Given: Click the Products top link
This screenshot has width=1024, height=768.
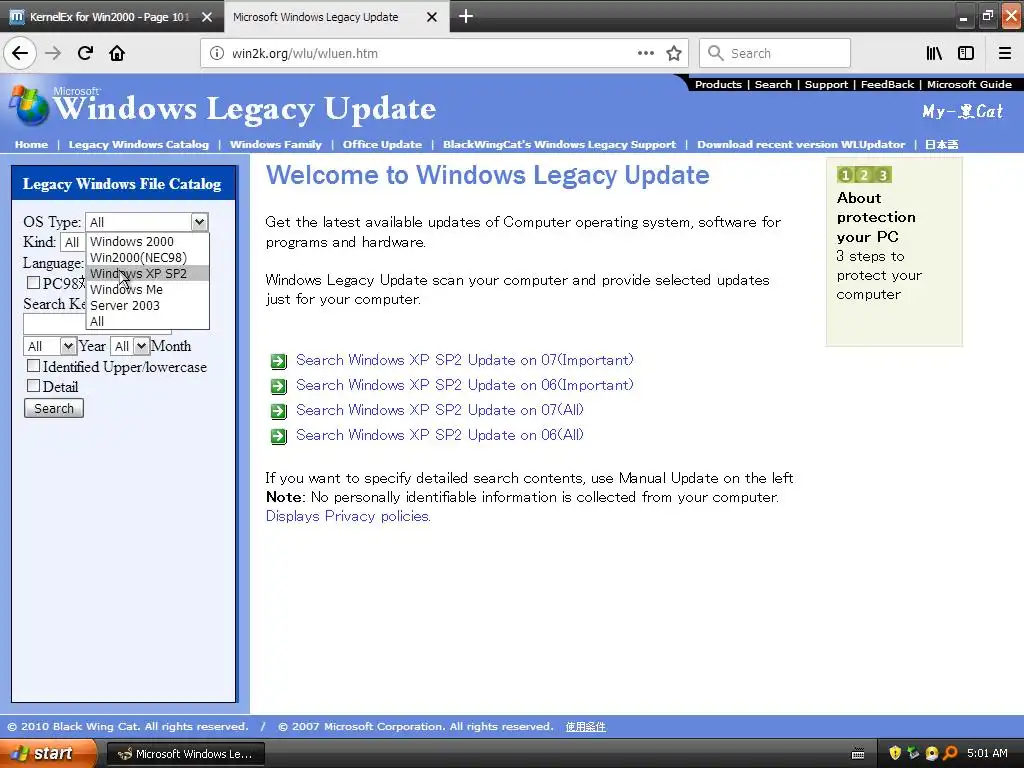Looking at the screenshot, I should pos(718,84).
